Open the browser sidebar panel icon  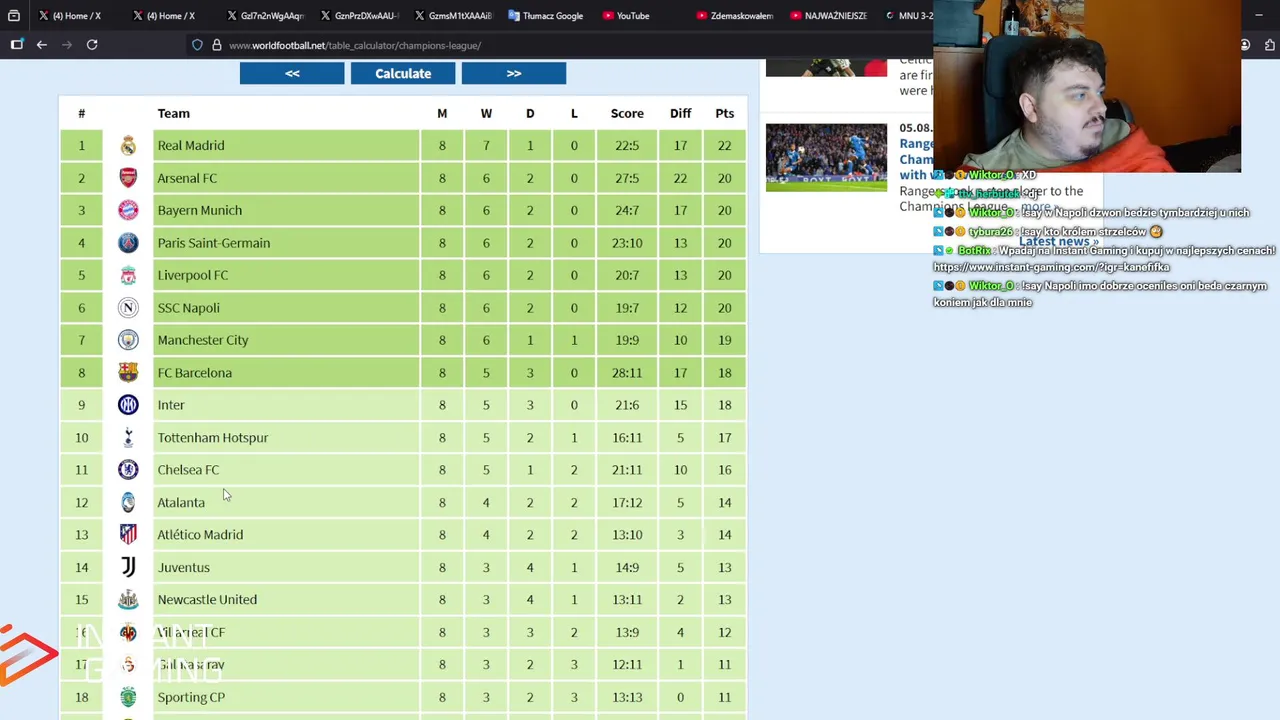(x=17, y=45)
